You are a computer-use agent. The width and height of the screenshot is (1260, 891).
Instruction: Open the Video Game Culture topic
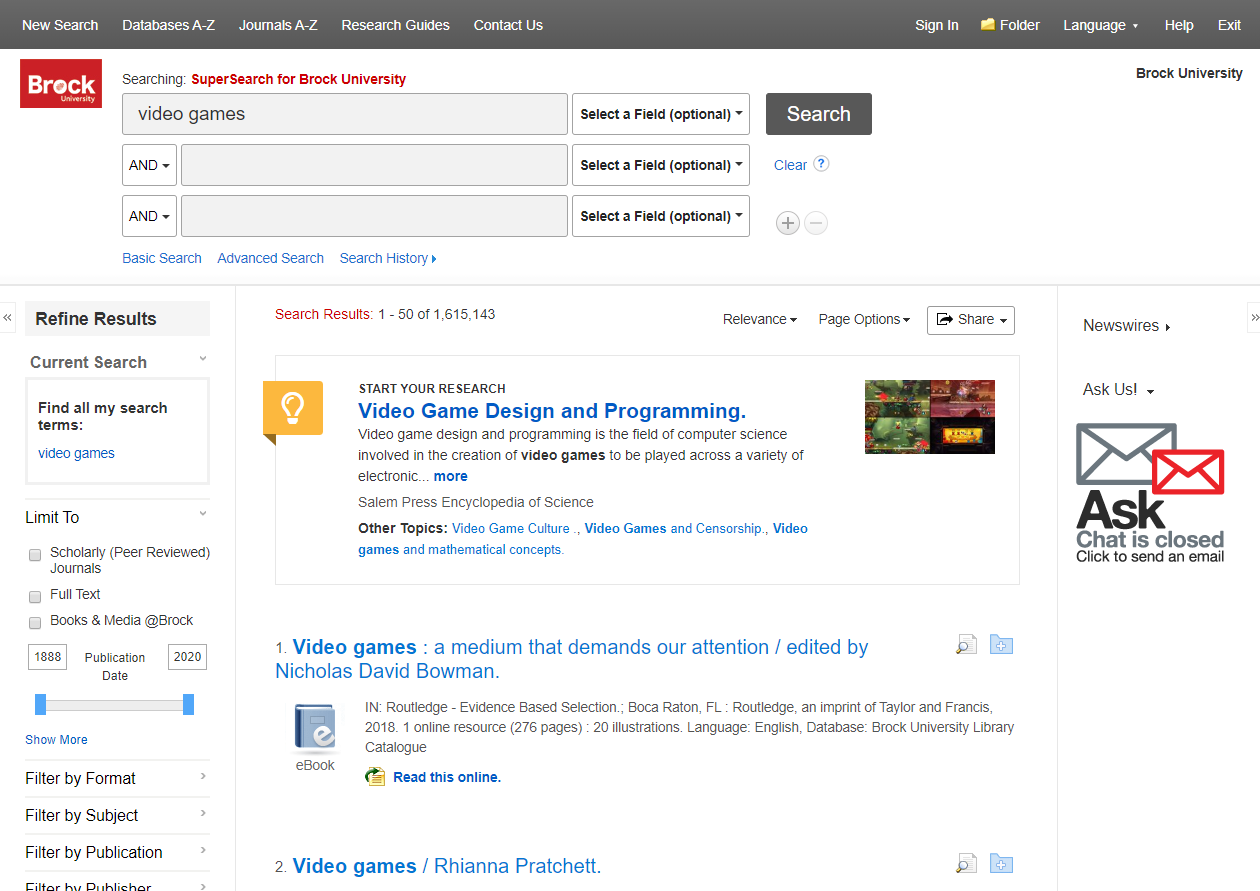(x=511, y=528)
